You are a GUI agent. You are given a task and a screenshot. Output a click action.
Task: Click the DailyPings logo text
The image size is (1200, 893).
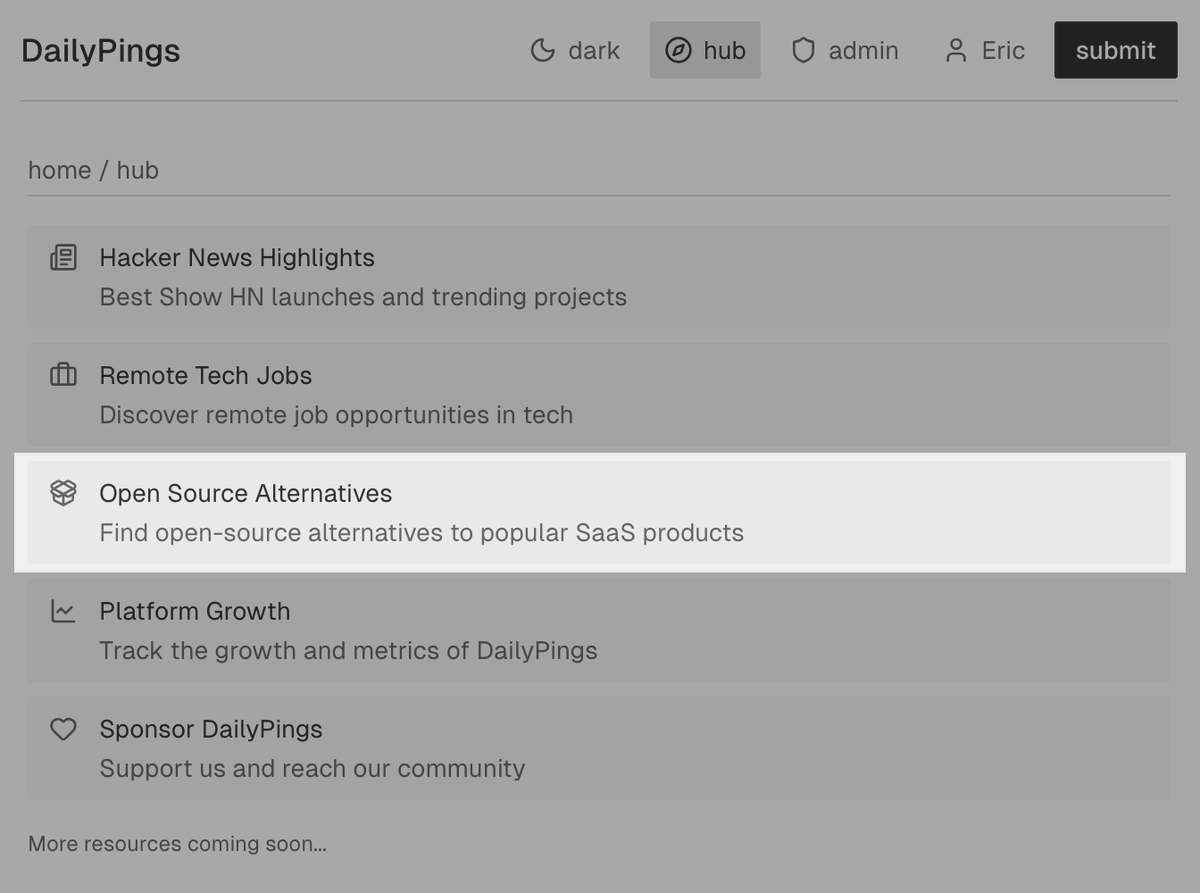point(101,50)
